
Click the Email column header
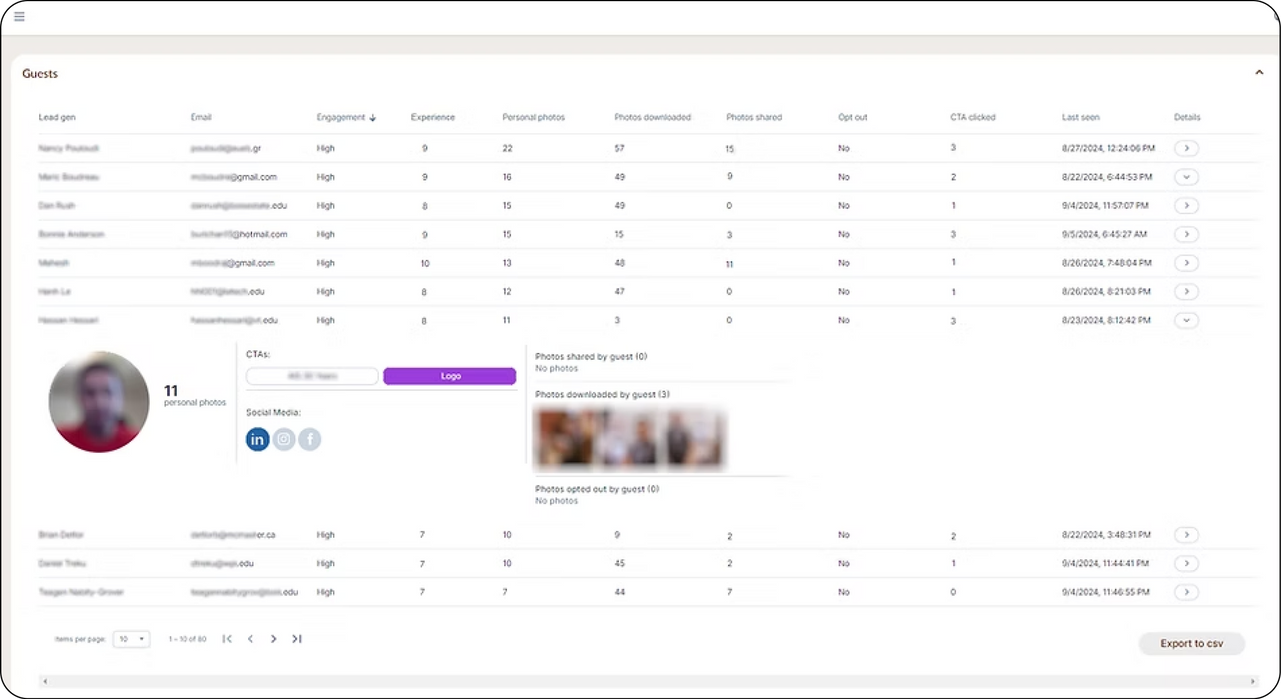(x=201, y=118)
